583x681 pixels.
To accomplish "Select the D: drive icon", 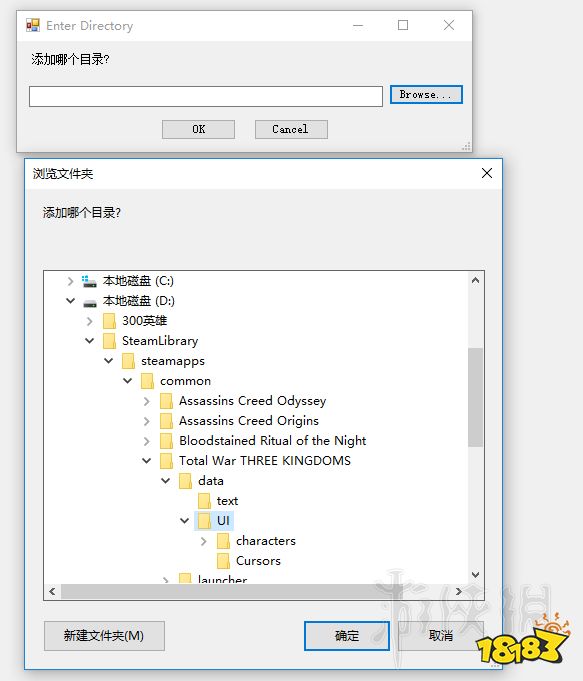I will click(89, 302).
